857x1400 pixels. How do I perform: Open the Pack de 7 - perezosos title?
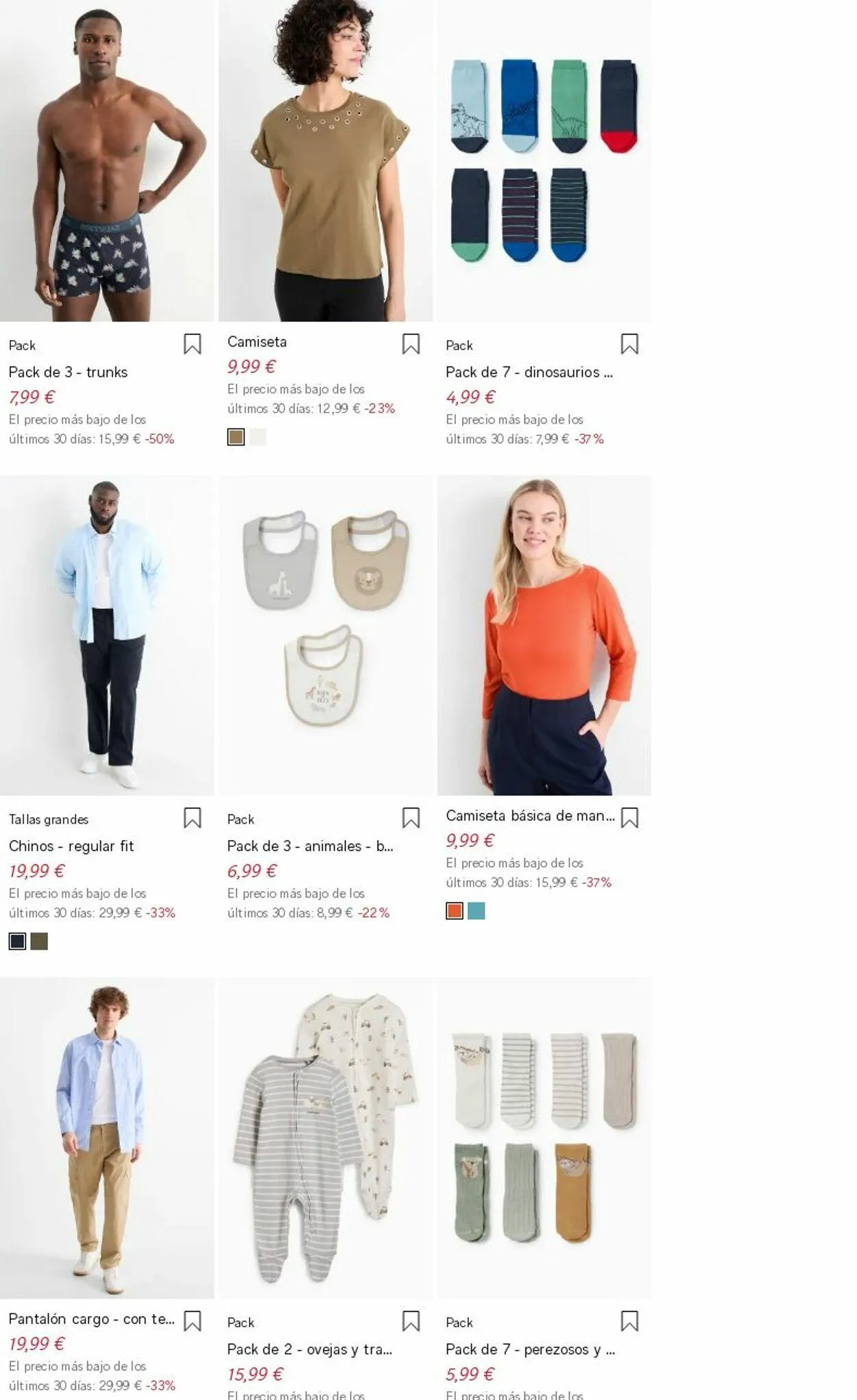coord(531,1349)
